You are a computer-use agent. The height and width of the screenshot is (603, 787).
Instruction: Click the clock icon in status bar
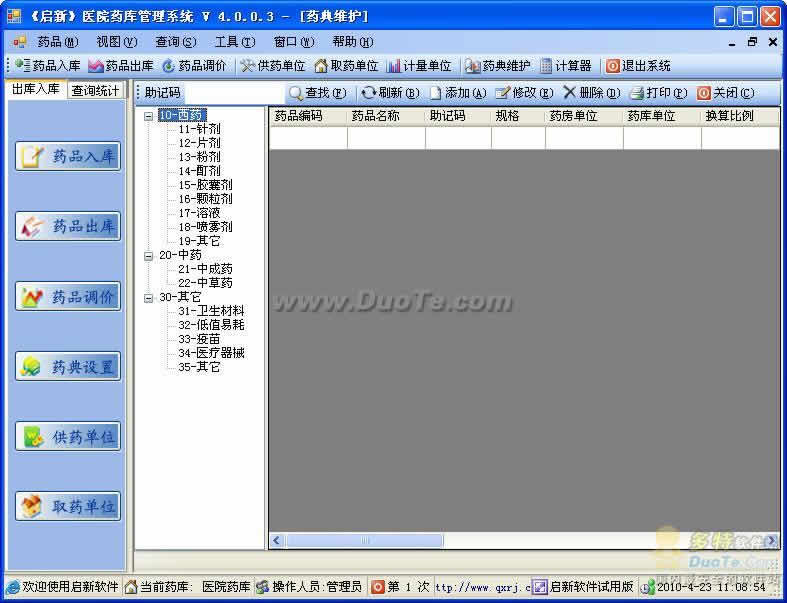pyautogui.click(x=648, y=586)
